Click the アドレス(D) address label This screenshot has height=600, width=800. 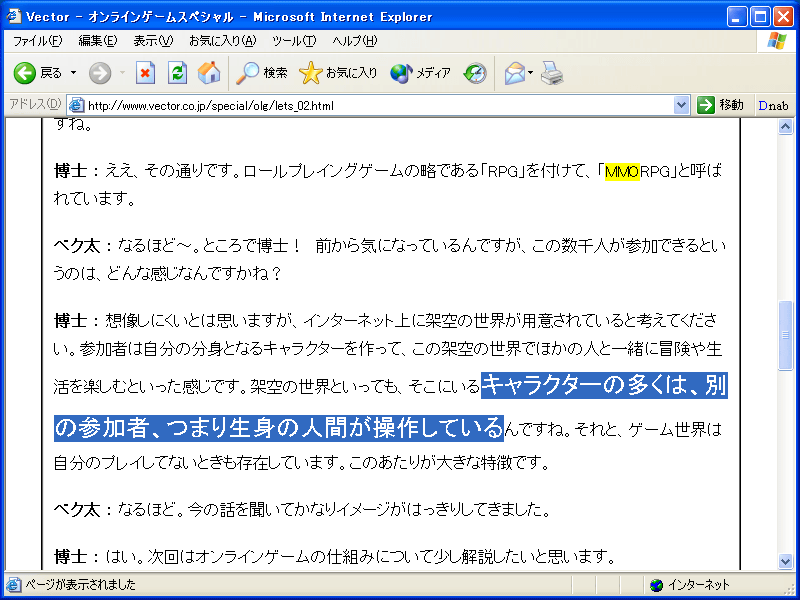(x=35, y=105)
